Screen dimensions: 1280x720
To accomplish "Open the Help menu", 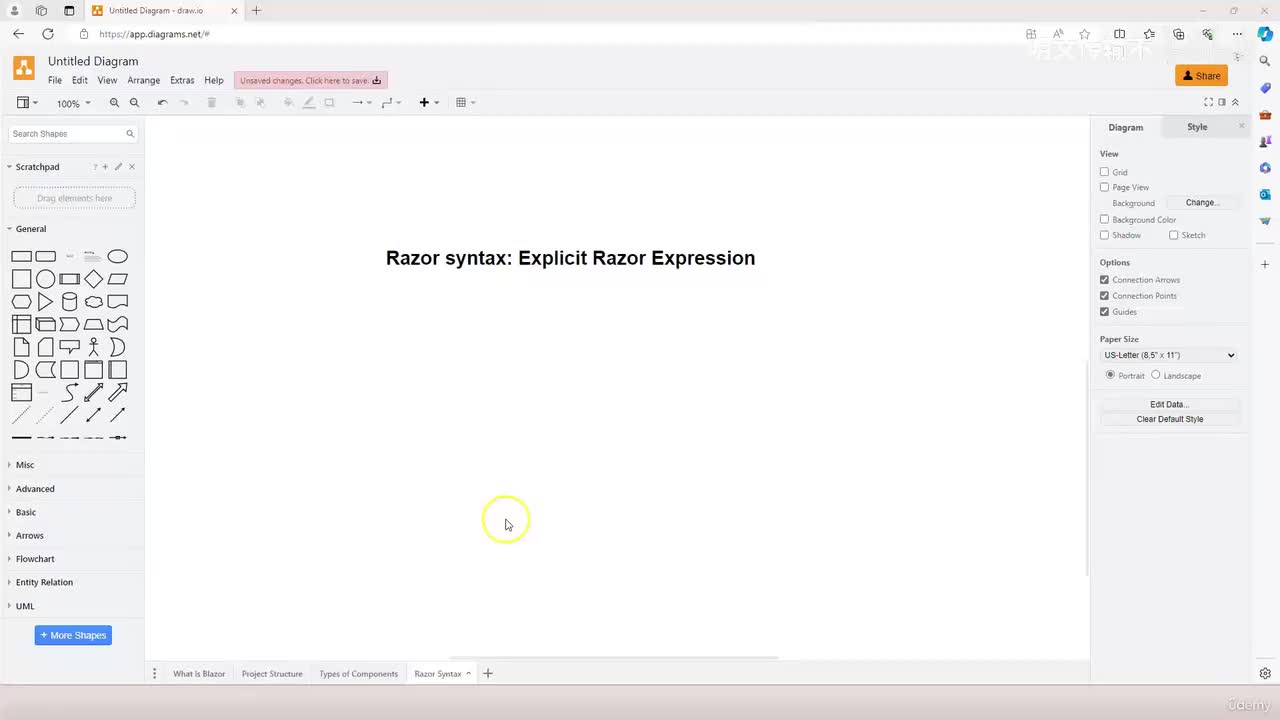I will pos(214,80).
